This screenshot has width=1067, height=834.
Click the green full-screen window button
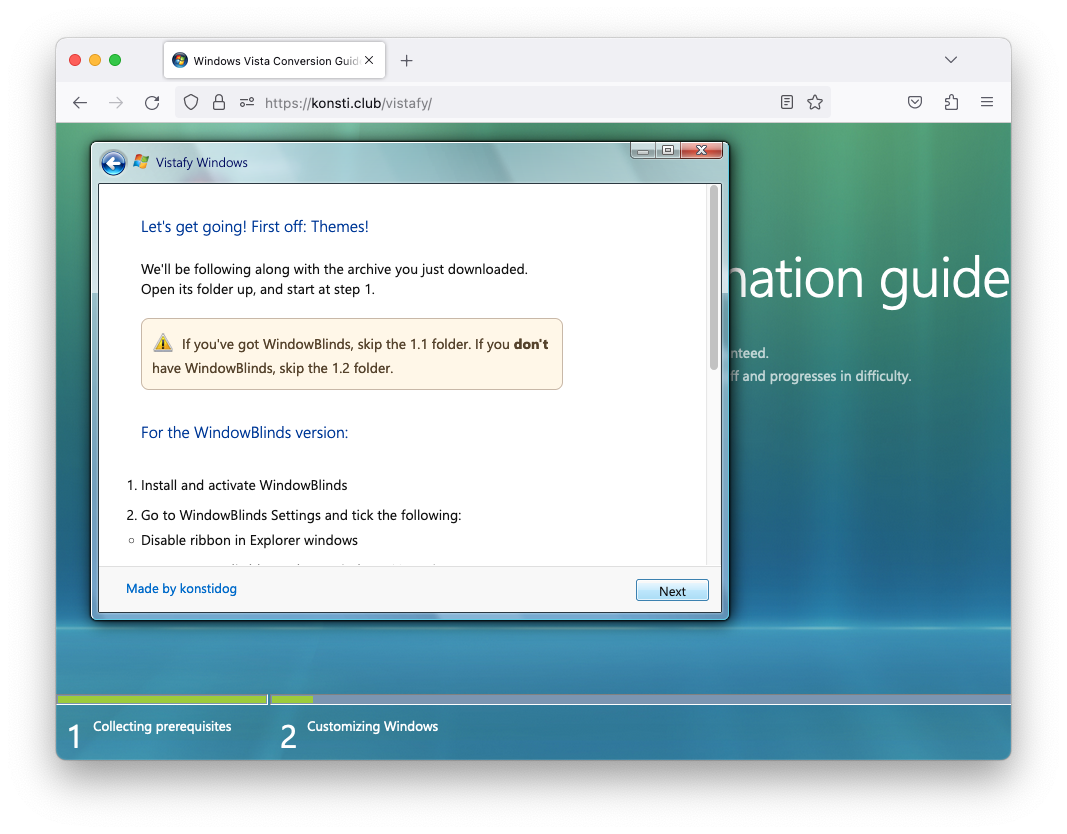coord(115,60)
